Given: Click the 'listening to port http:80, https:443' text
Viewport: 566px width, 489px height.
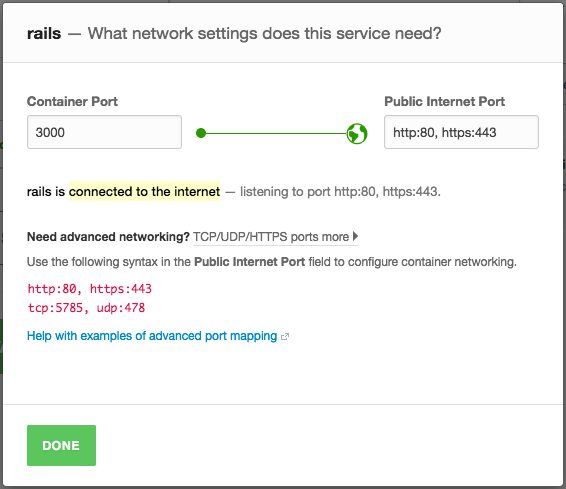Looking at the screenshot, I should (340, 192).
